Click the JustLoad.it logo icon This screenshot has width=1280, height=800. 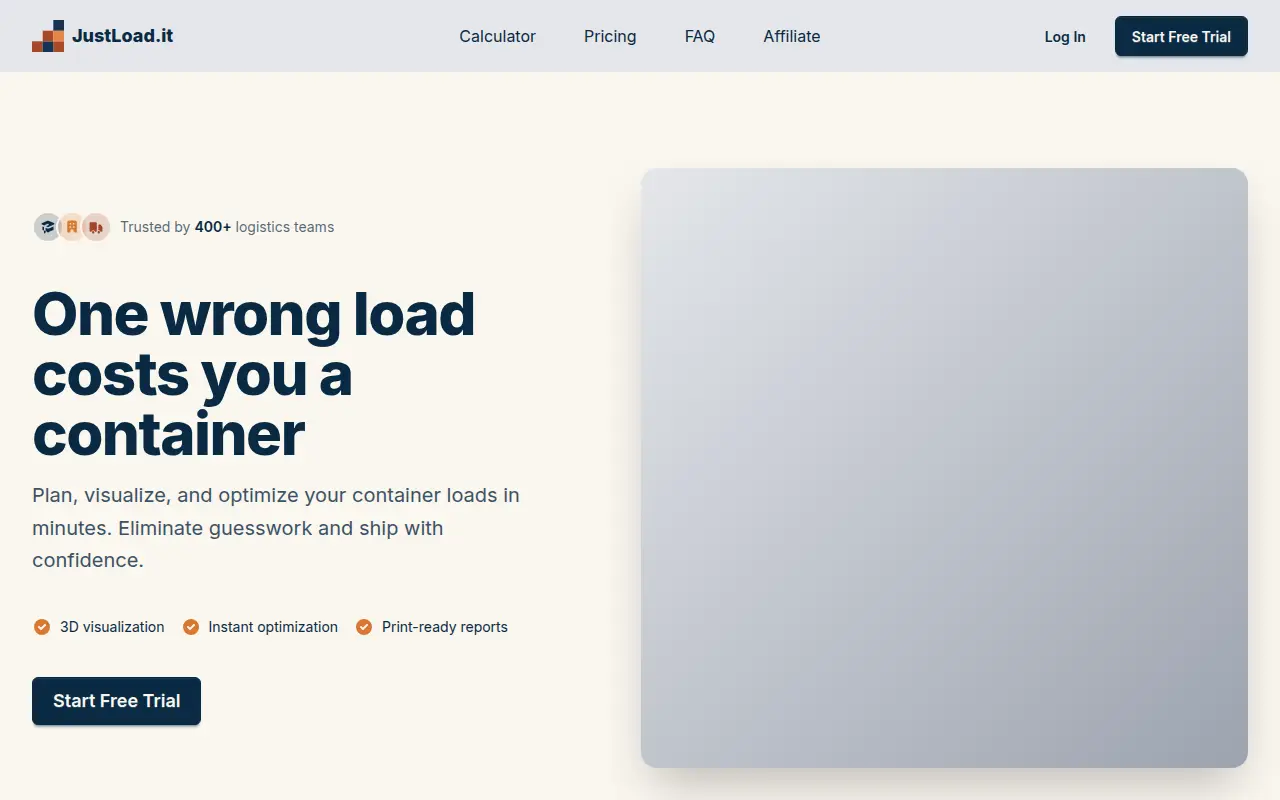(x=48, y=36)
